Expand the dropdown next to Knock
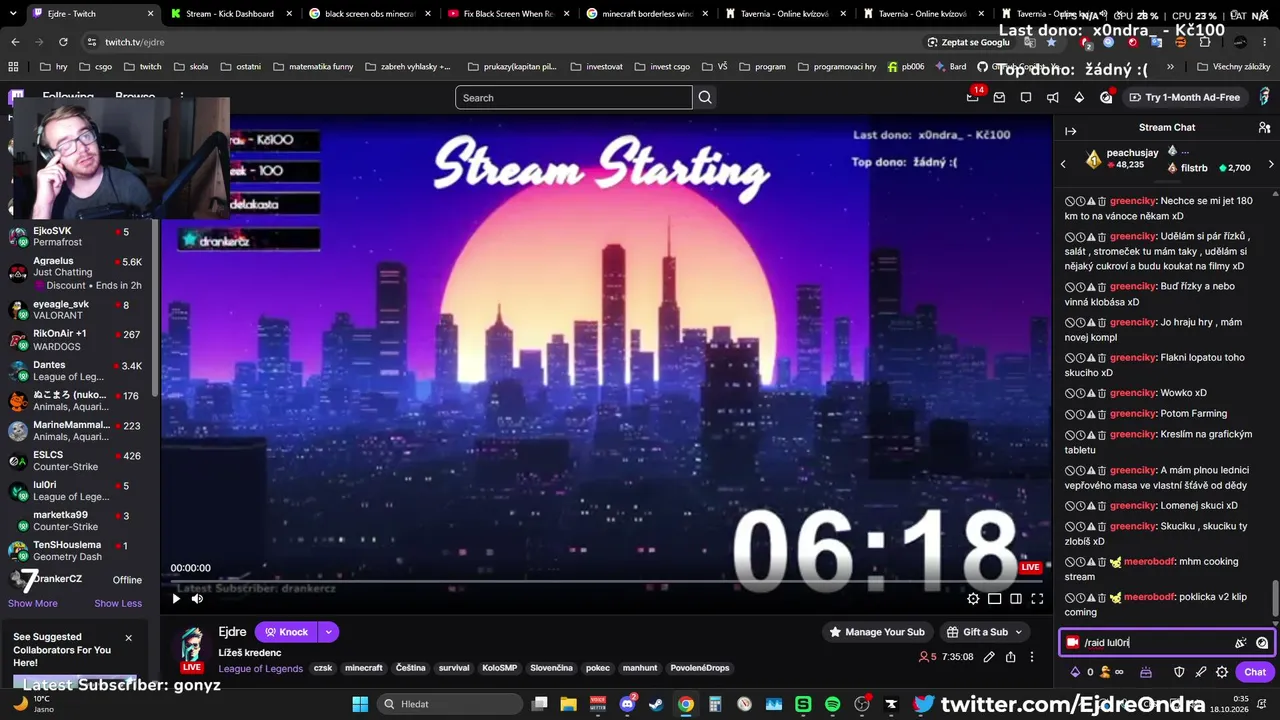The width and height of the screenshot is (1280, 720). coord(328,632)
